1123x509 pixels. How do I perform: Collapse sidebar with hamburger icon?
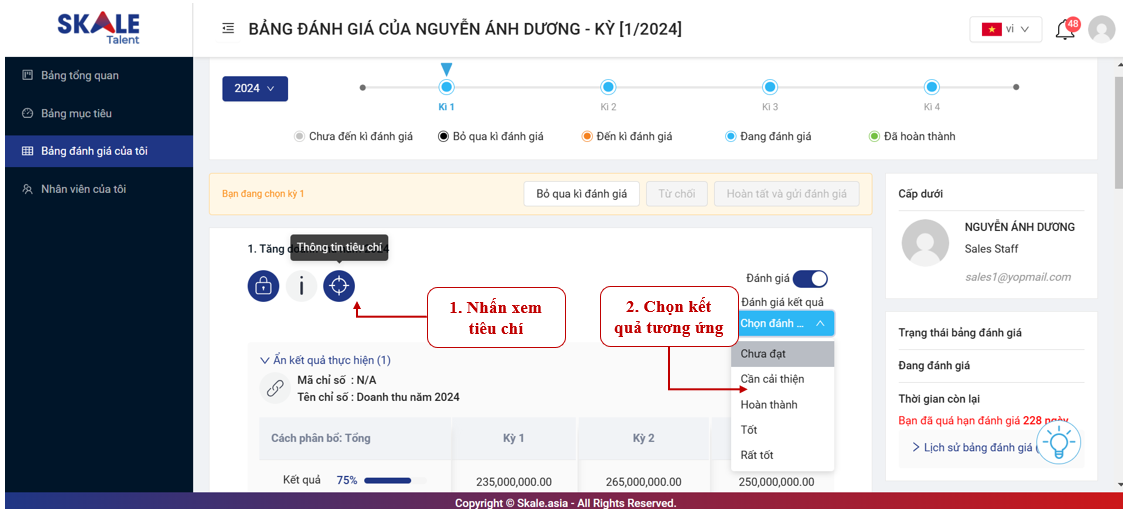228,29
